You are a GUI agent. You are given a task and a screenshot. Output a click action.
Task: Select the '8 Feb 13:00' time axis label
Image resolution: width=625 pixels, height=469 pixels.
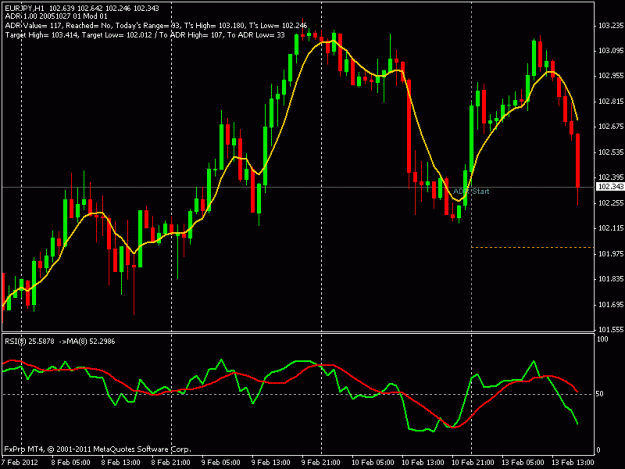pos(121,463)
